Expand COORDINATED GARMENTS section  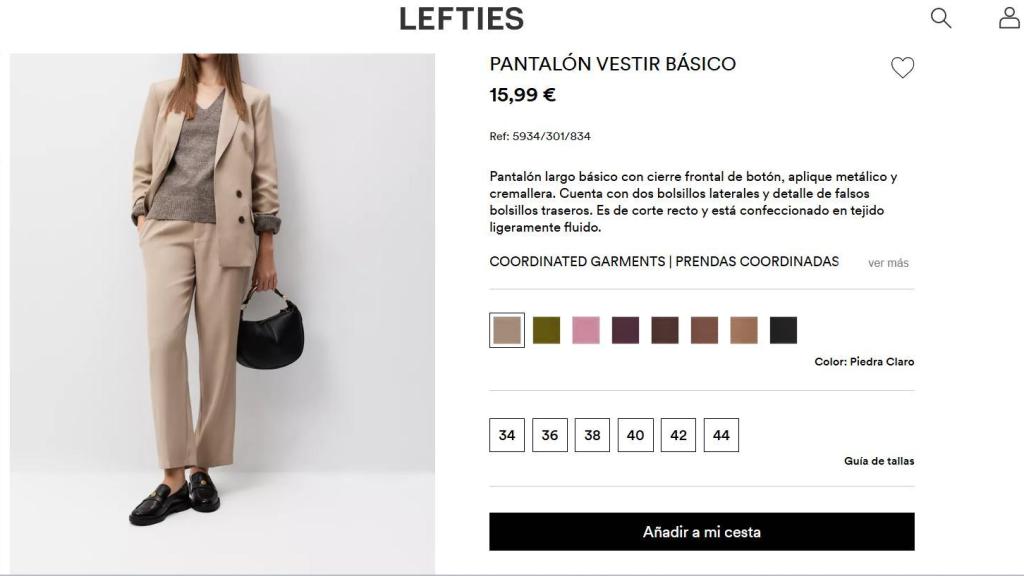click(663, 261)
